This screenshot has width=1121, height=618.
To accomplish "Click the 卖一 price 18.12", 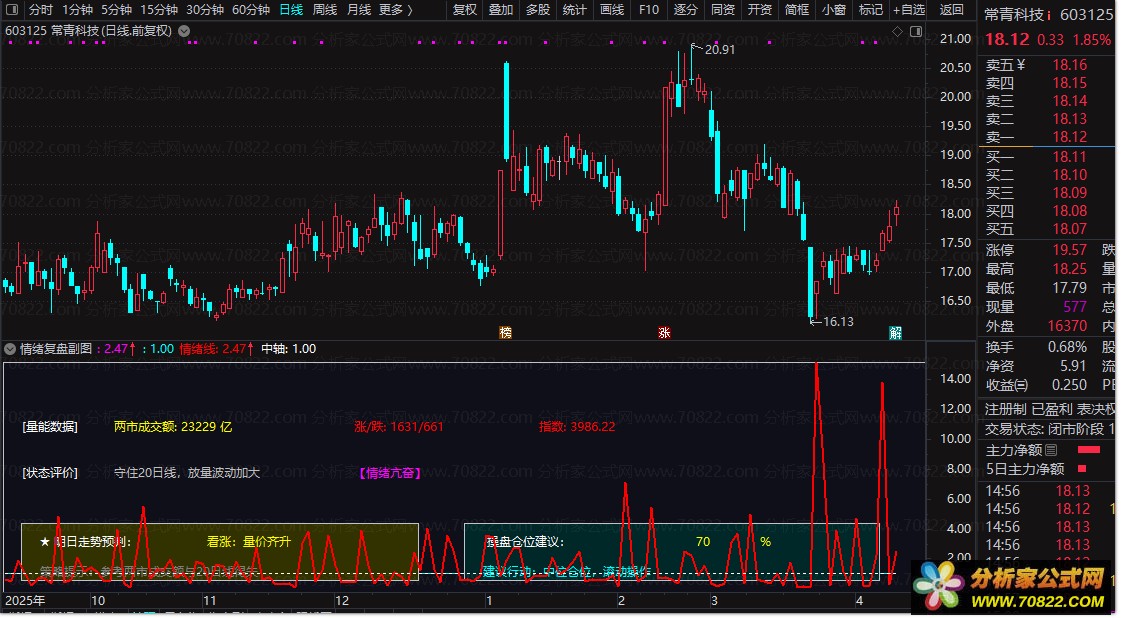I will (1070, 137).
